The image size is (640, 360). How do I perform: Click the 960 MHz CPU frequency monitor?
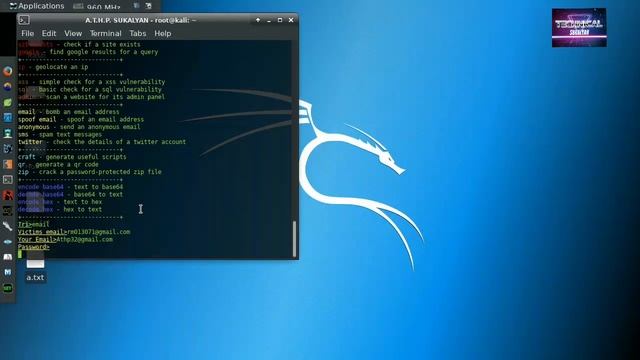(97, 7)
